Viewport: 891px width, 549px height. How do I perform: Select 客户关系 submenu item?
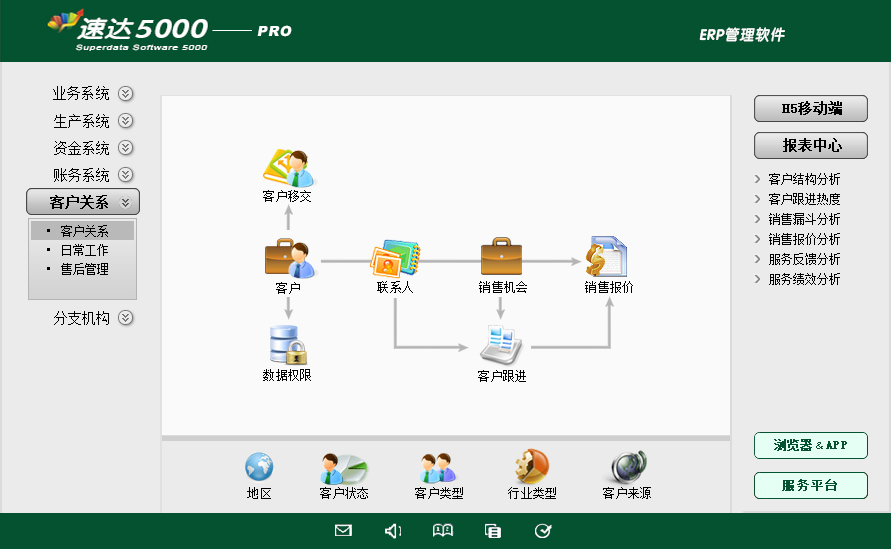82,231
